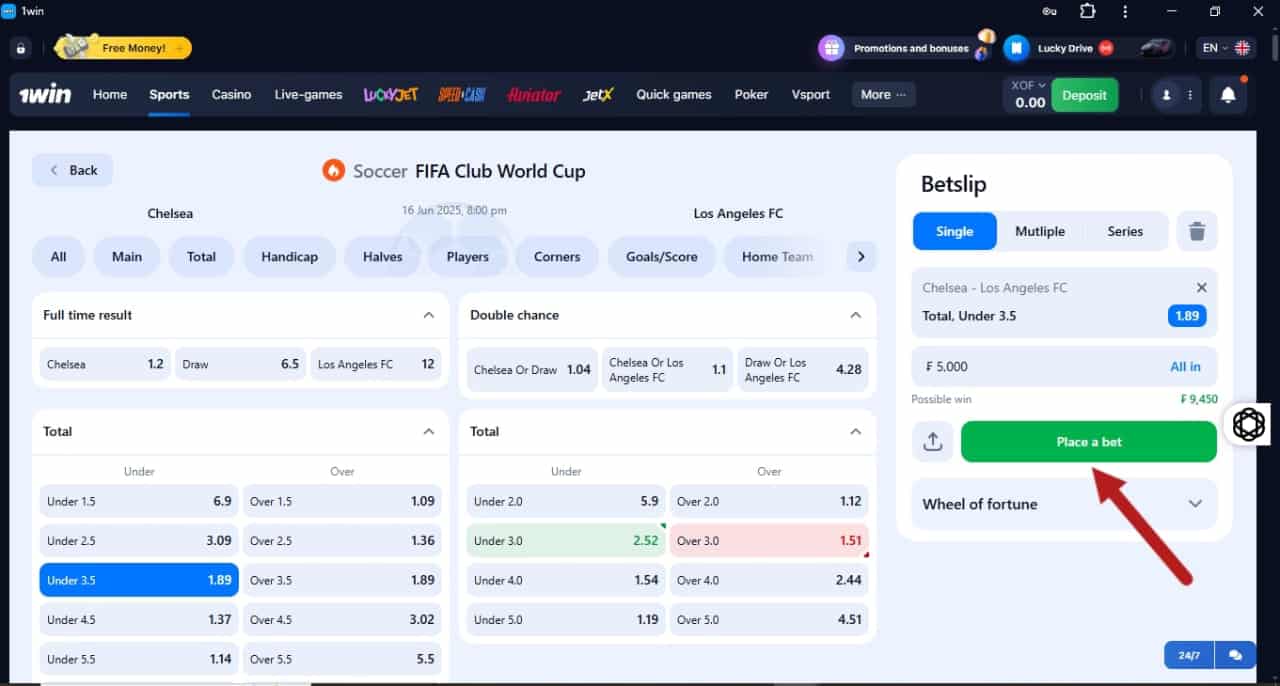Open the notifications bell
The height and width of the screenshot is (686, 1280).
point(1228,95)
